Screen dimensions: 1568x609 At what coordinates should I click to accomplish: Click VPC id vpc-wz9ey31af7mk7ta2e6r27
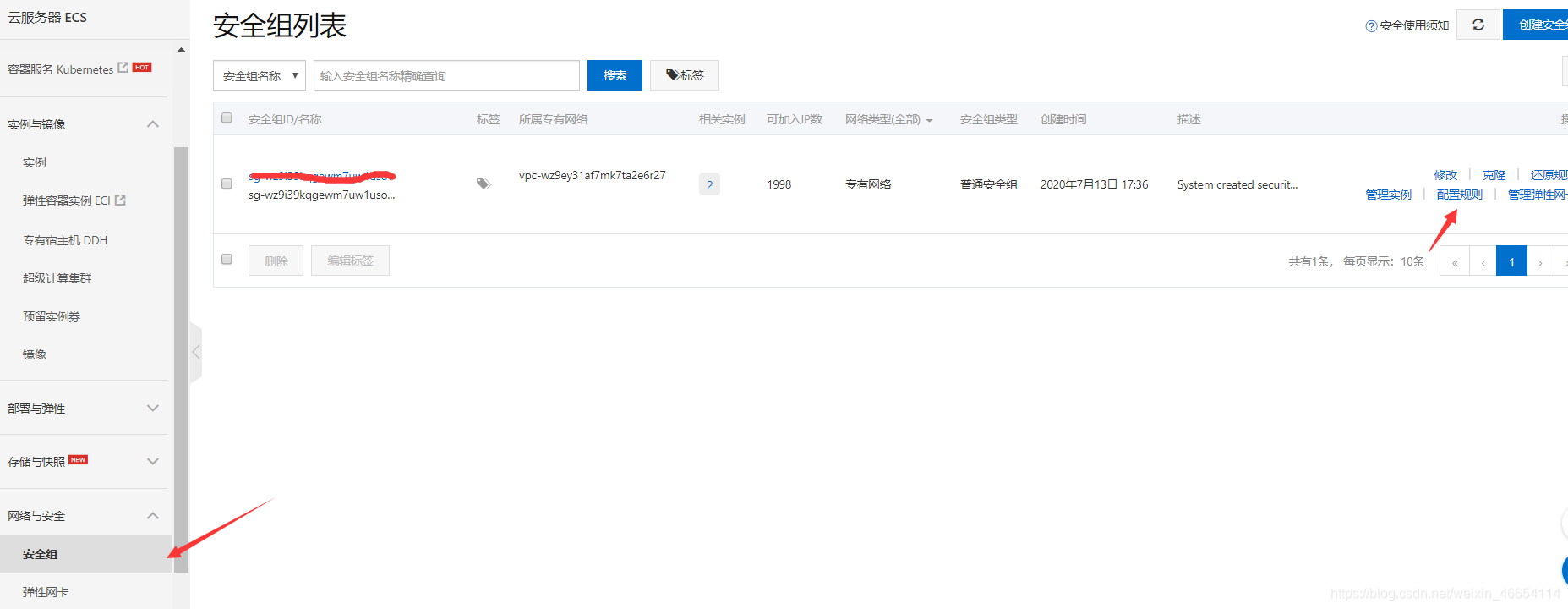click(593, 175)
